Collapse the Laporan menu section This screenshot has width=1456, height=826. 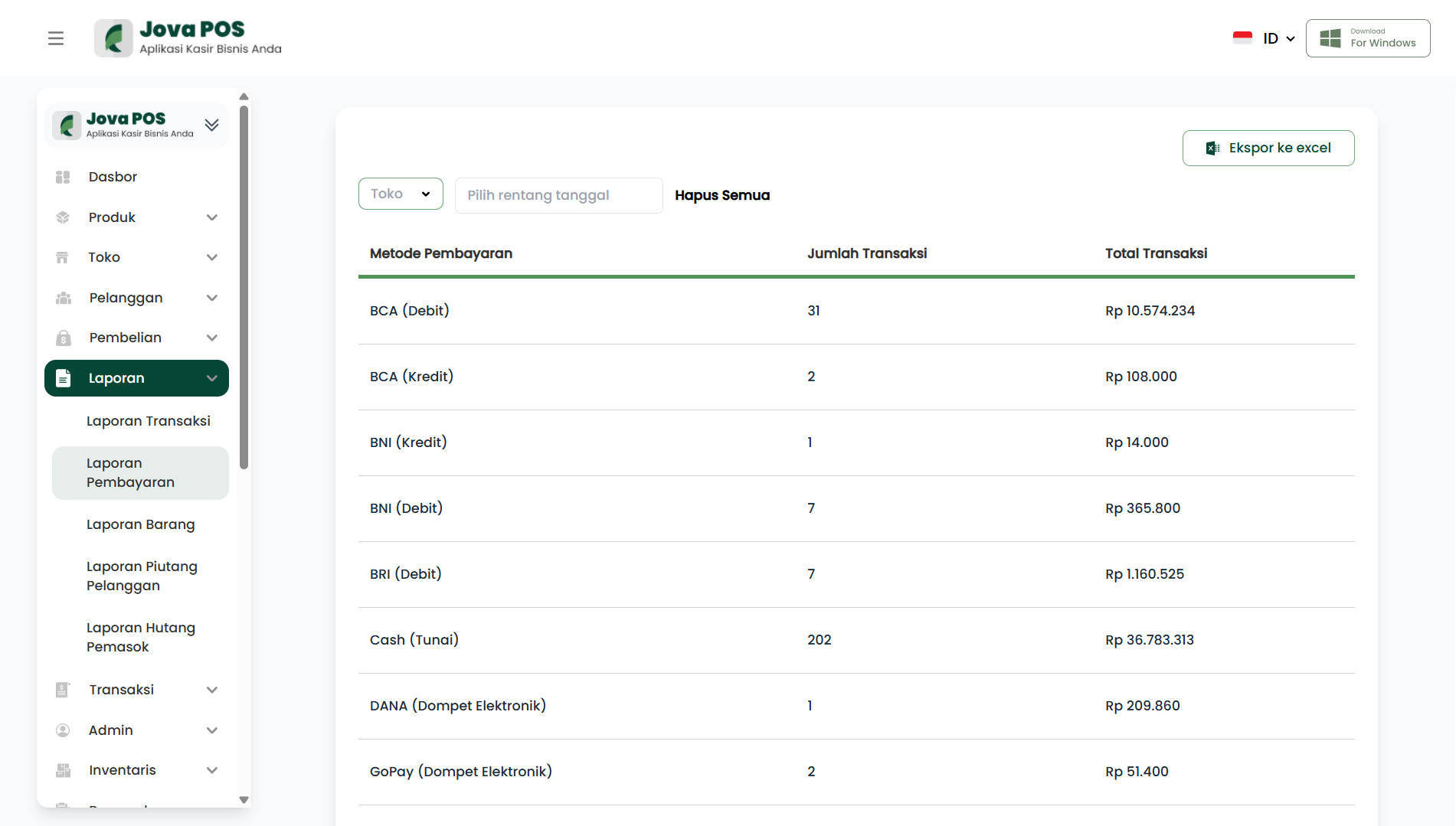pos(212,378)
